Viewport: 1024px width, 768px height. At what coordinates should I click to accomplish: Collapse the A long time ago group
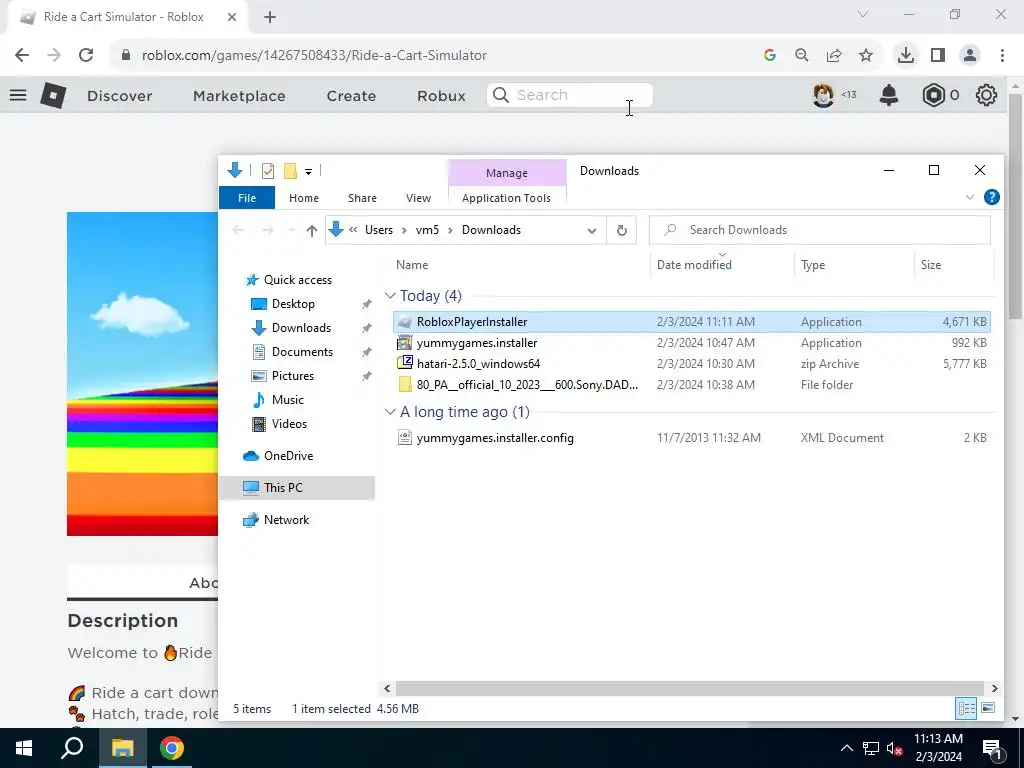tap(391, 412)
